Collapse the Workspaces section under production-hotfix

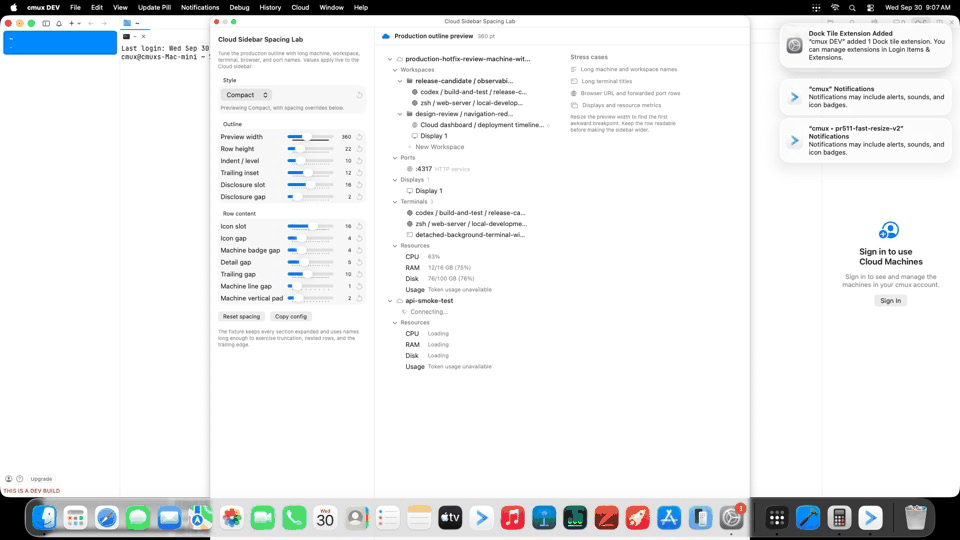395,70
